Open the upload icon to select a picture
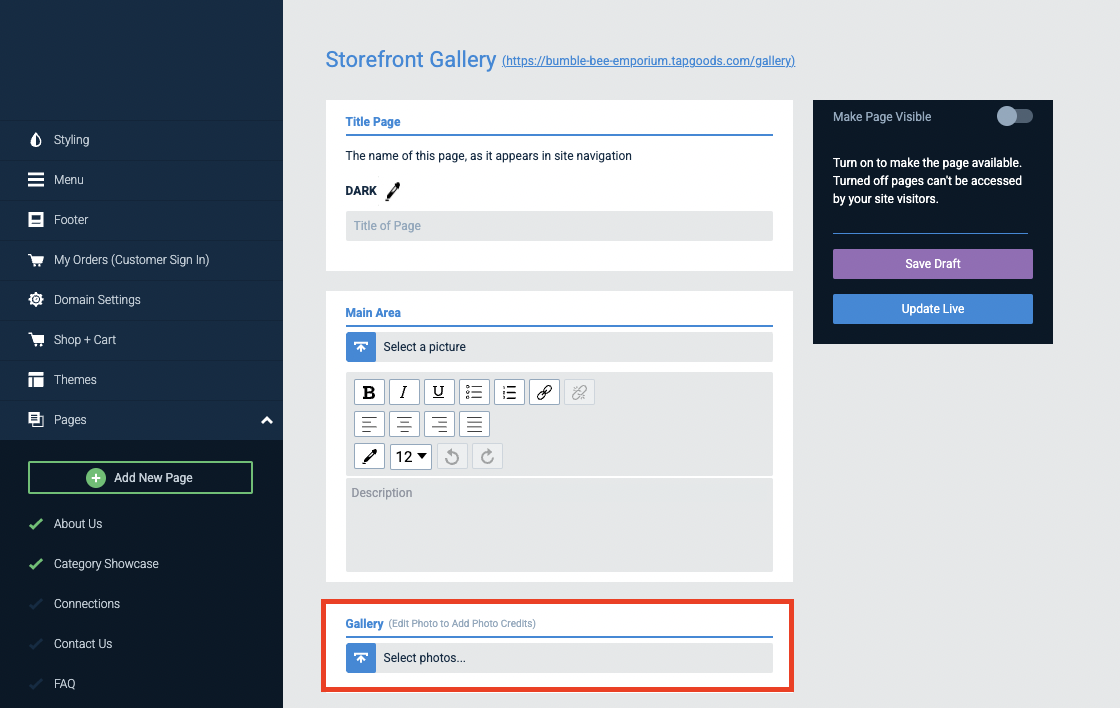The image size is (1120, 708). tap(361, 347)
